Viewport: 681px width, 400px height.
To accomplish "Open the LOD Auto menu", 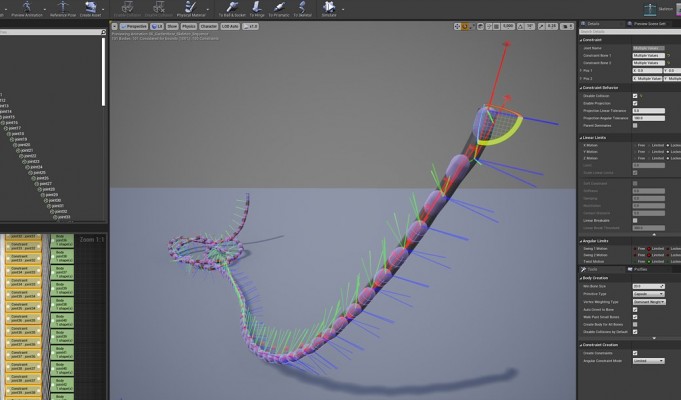I will tap(230, 26).
